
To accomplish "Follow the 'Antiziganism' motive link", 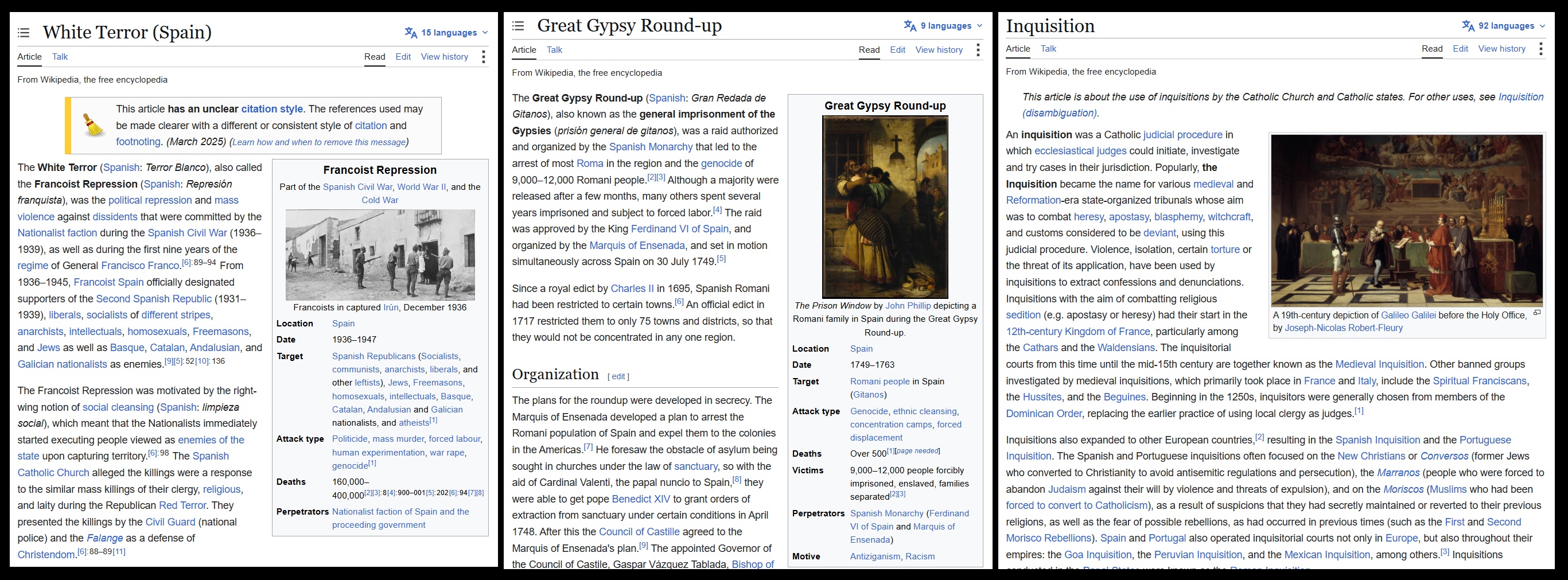I will (x=875, y=556).
